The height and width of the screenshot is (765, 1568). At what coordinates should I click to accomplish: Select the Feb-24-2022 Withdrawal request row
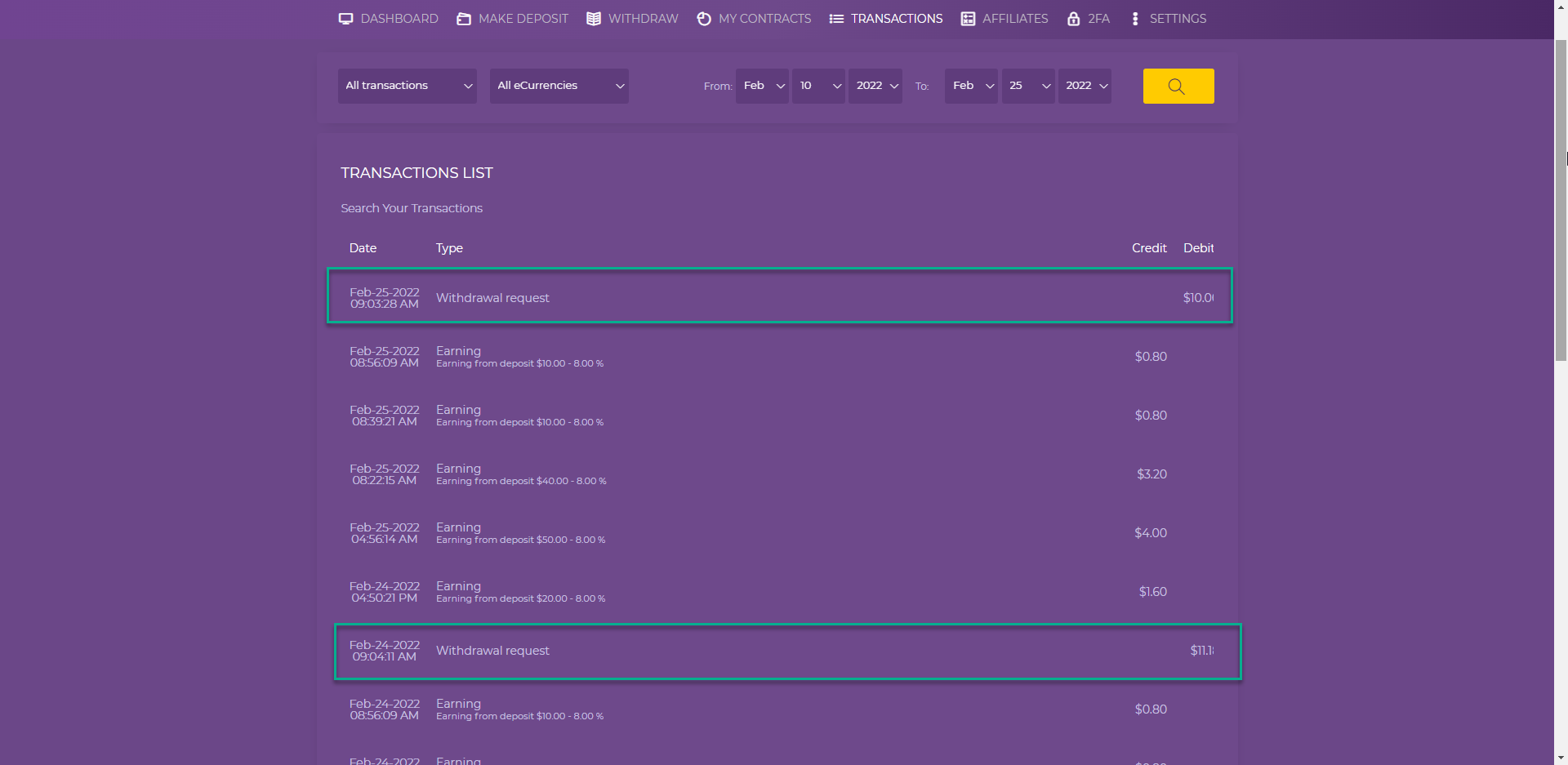(787, 652)
